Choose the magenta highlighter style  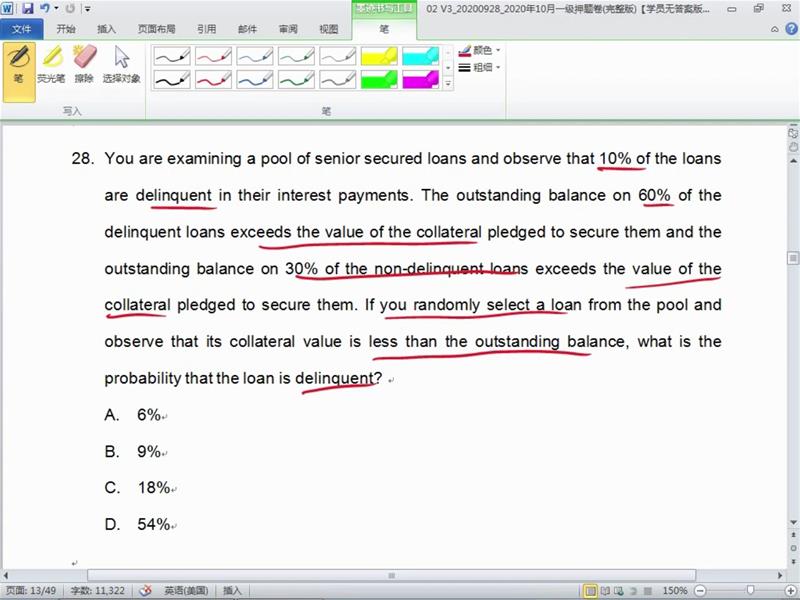(420, 79)
